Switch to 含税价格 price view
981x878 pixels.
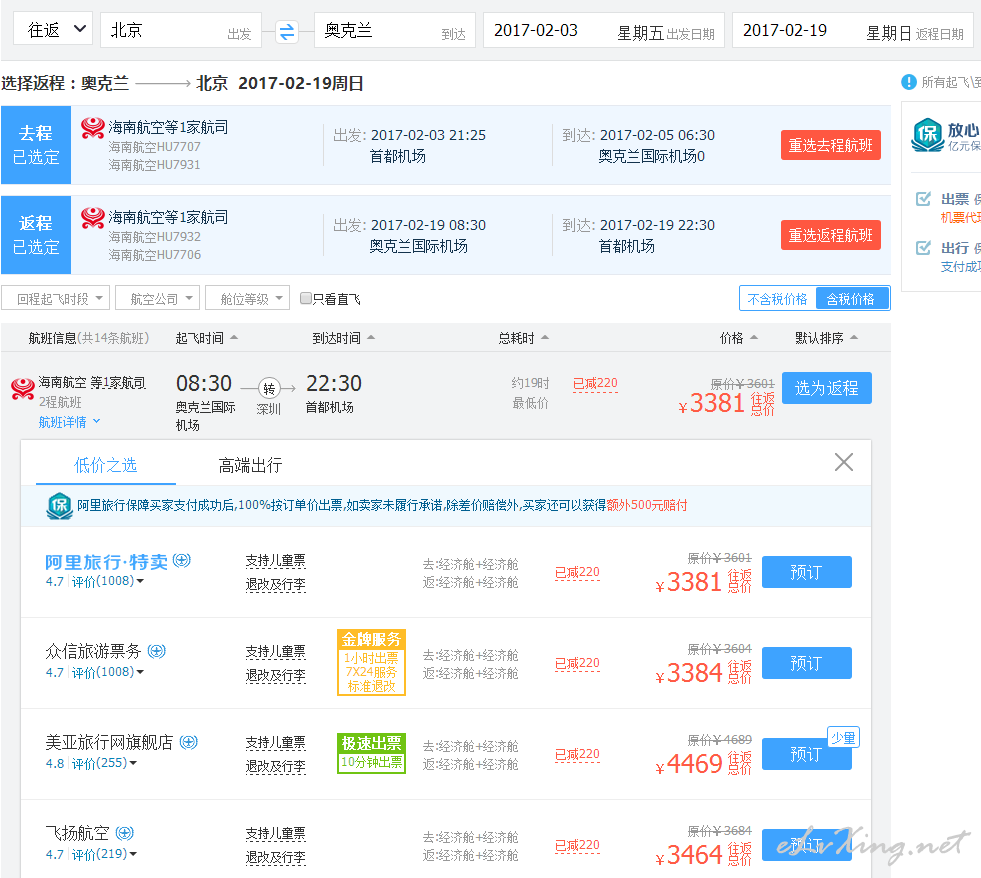[x=851, y=299]
